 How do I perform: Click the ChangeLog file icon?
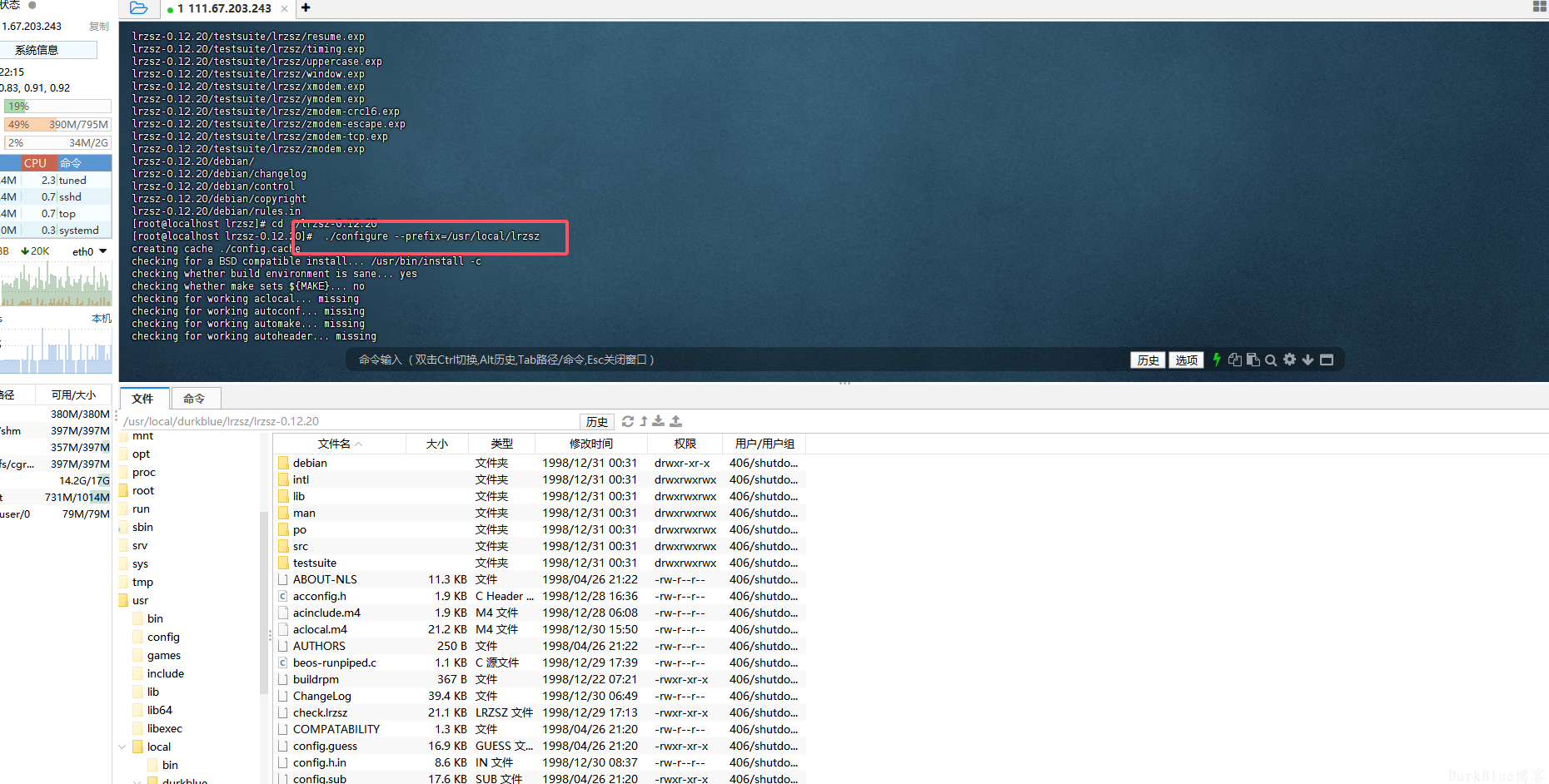283,696
